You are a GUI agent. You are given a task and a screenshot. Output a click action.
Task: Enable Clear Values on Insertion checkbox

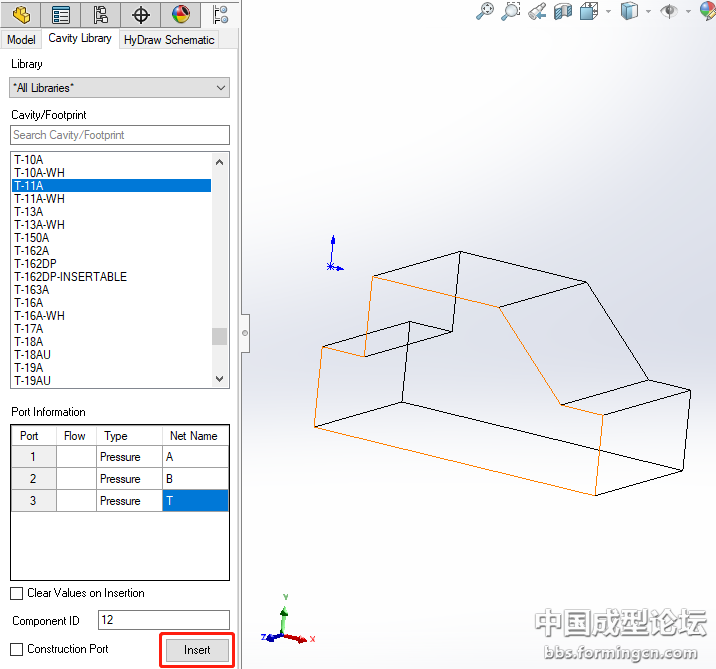click(x=17, y=593)
